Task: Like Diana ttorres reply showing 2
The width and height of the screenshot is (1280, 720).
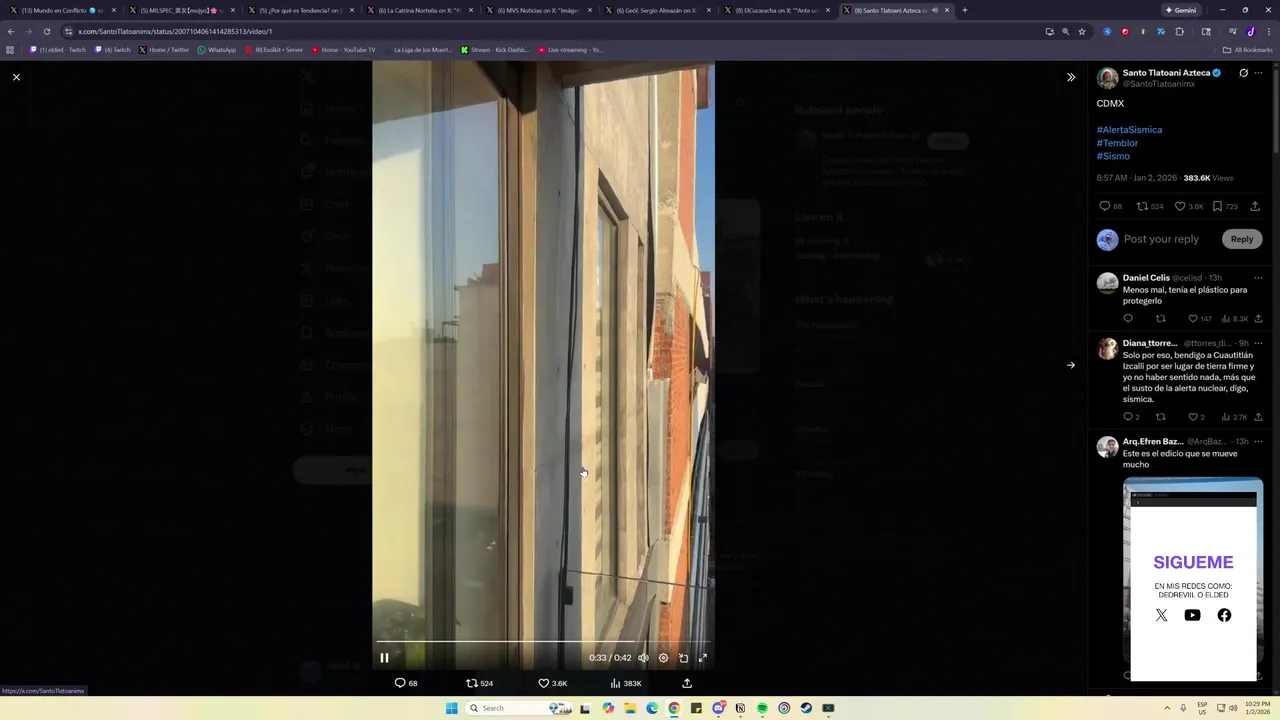Action: 1196,417
